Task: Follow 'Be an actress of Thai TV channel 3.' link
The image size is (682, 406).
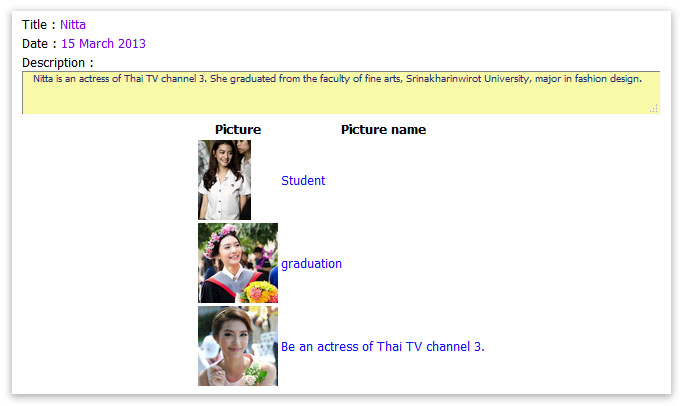Action: (382, 347)
